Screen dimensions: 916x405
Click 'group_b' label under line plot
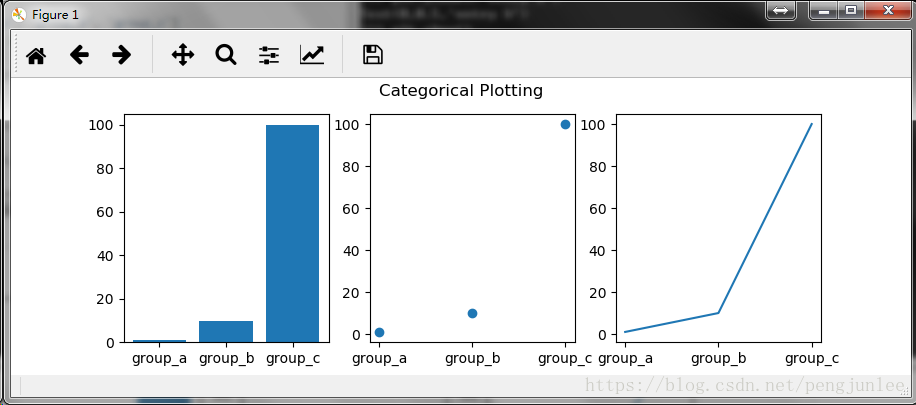pyautogui.click(x=719, y=359)
